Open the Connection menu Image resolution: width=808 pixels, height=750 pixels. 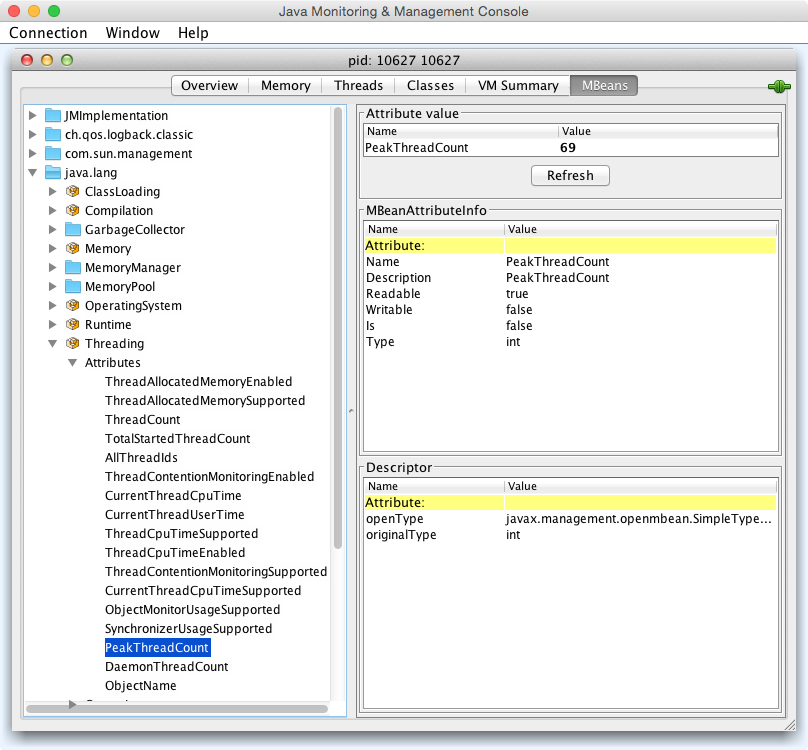tap(48, 33)
